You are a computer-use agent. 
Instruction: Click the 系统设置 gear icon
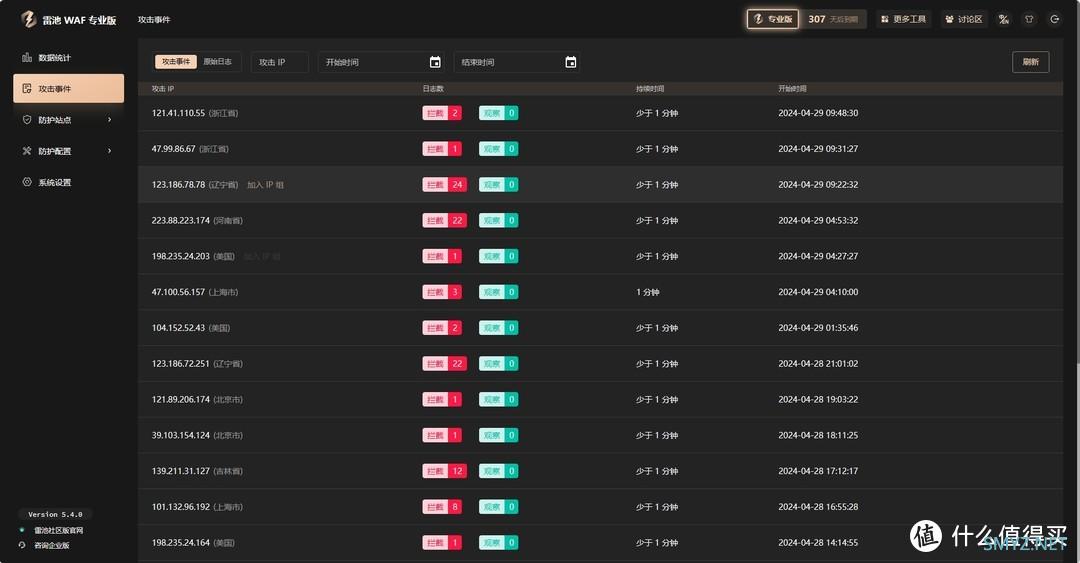[27, 182]
